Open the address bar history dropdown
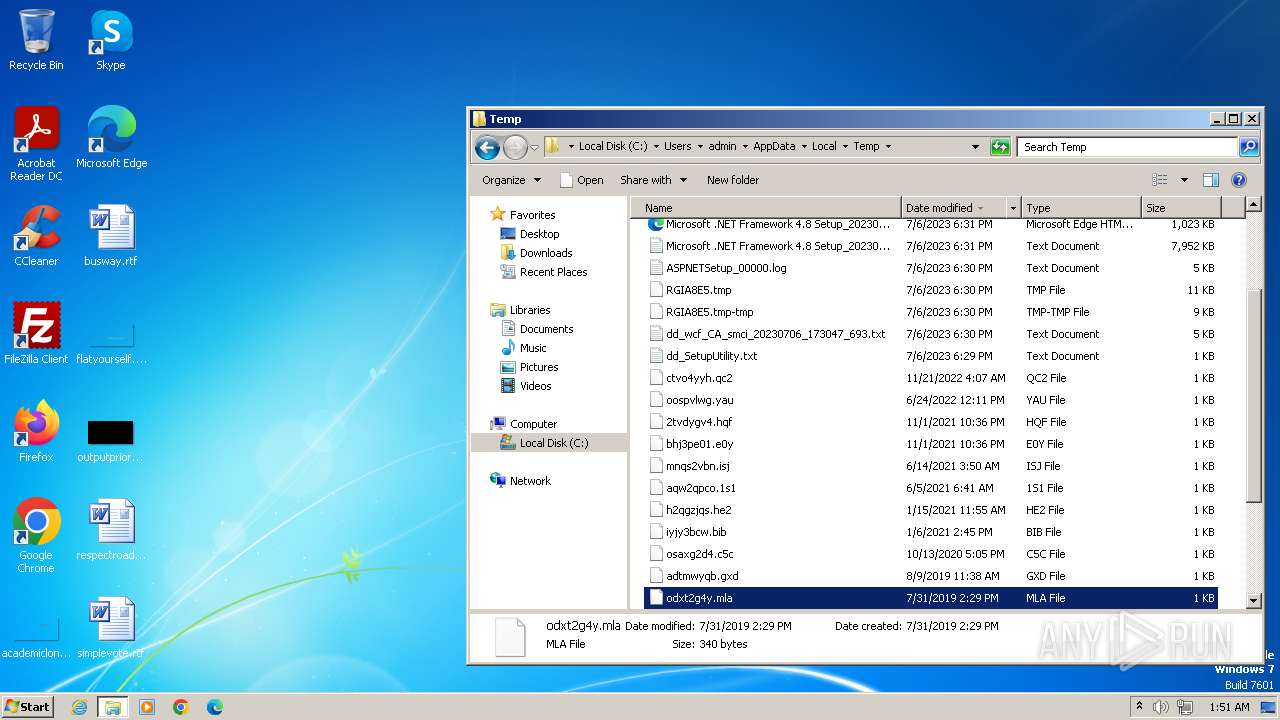 click(976, 147)
